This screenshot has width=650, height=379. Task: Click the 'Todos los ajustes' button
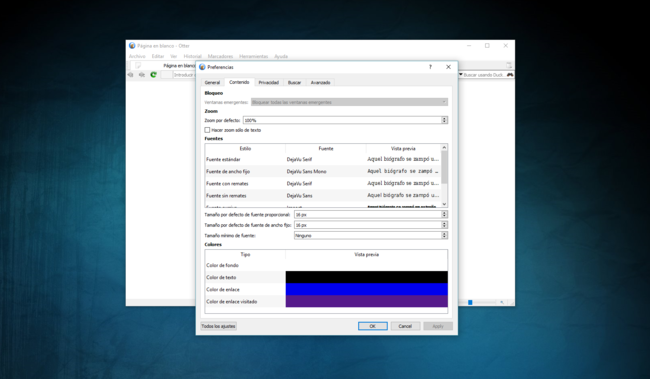click(x=218, y=326)
